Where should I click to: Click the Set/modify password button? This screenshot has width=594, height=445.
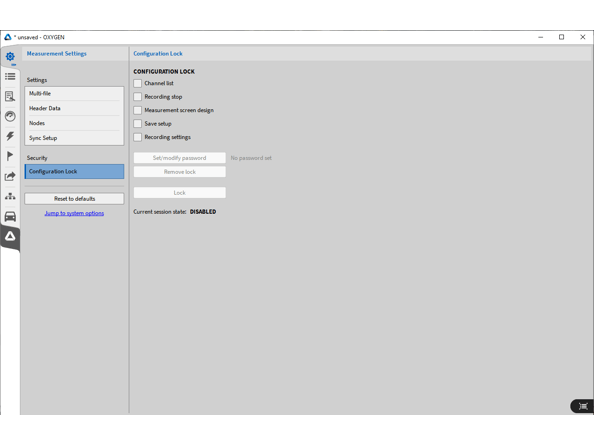point(180,158)
